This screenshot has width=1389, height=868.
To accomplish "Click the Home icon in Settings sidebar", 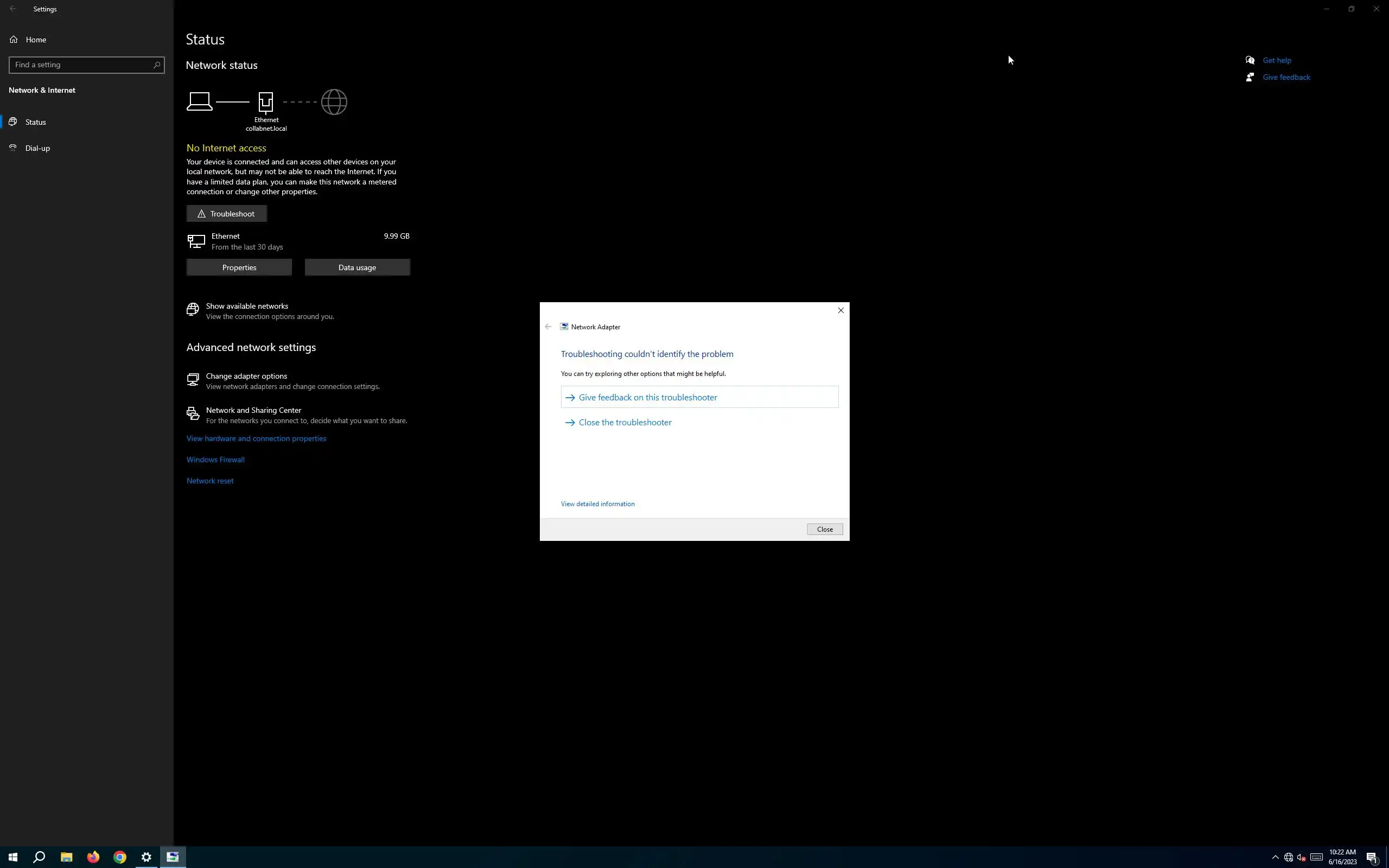I will click(14, 40).
